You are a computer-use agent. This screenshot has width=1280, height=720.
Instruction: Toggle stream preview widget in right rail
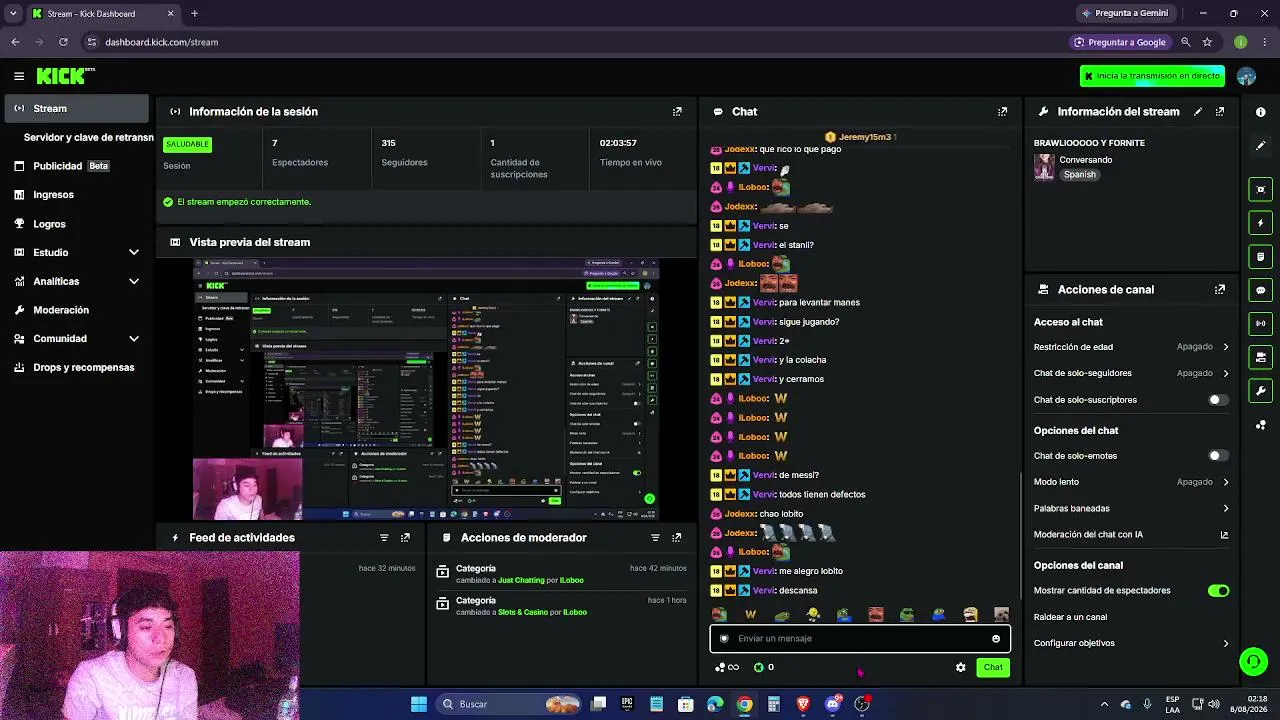point(1260,189)
